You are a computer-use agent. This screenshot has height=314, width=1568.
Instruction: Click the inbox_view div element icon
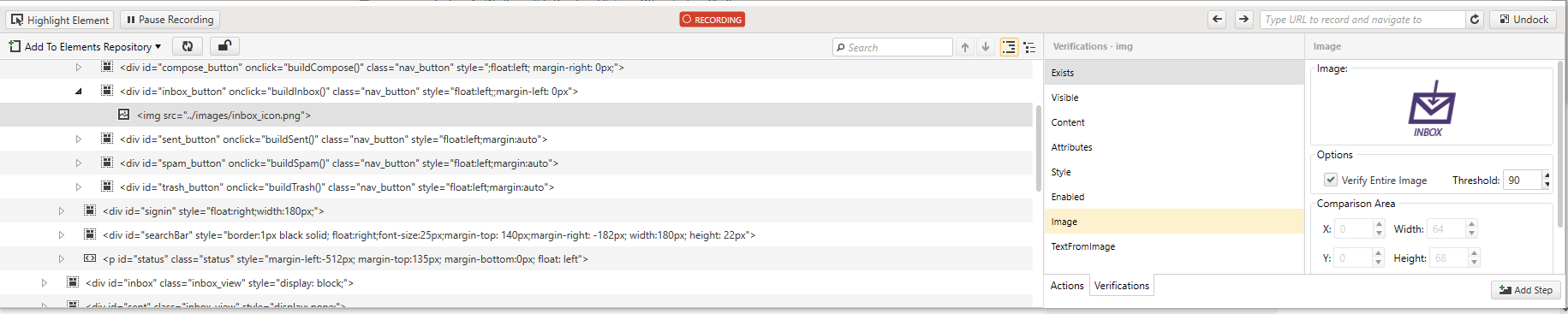(x=73, y=282)
